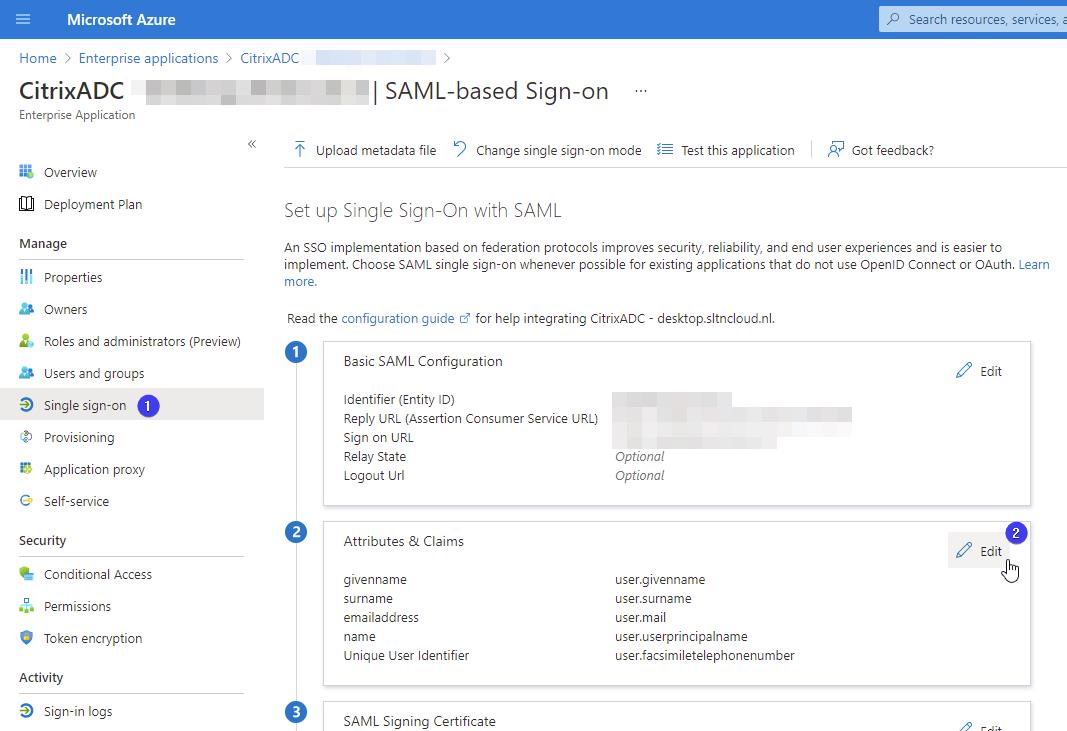Go to Self-service page
The height and width of the screenshot is (731, 1067).
[76, 501]
